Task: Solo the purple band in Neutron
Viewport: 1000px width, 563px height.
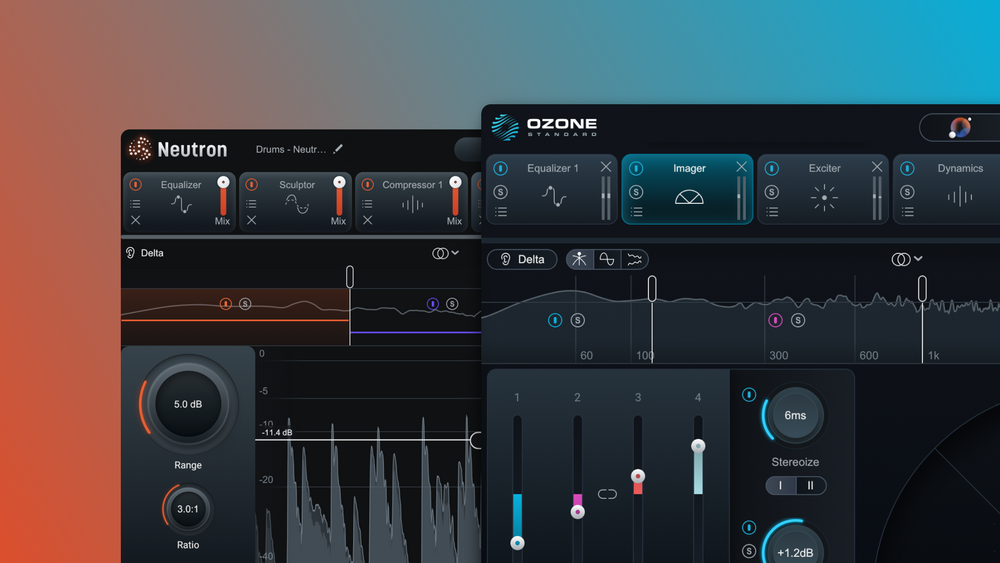Action: pos(452,303)
